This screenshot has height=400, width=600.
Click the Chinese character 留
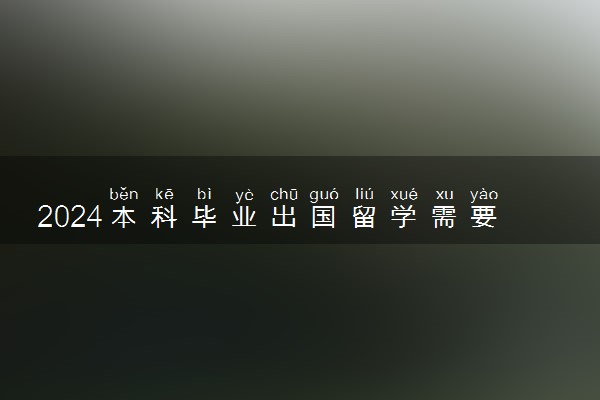pyautogui.click(x=364, y=217)
